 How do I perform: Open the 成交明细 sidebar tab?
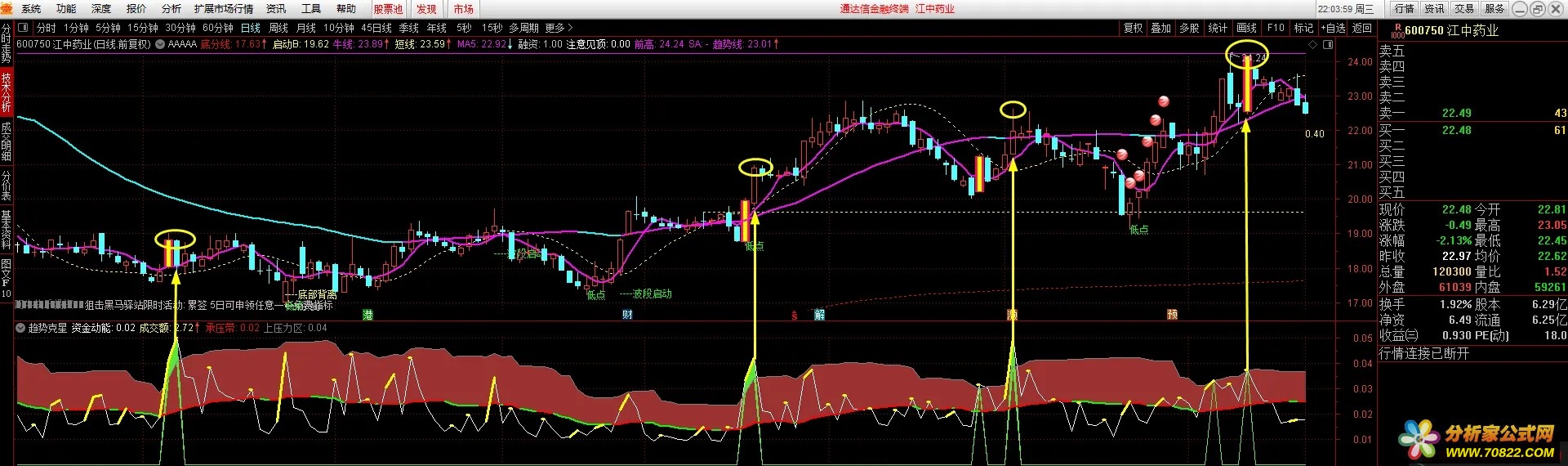click(x=7, y=141)
